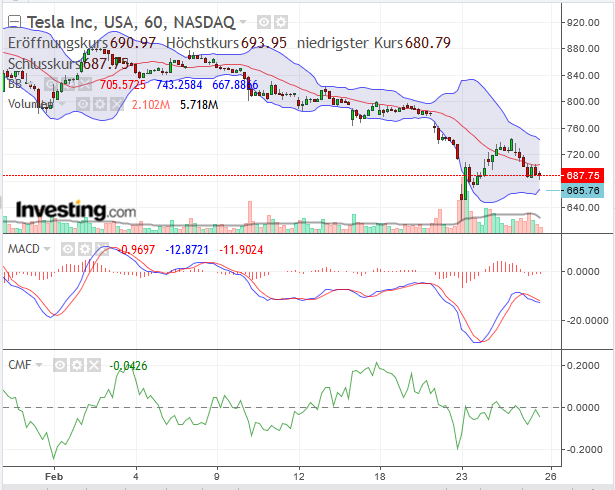Click date 23 on the time axis
Viewport: 615px width, 490px height.
tap(462, 477)
